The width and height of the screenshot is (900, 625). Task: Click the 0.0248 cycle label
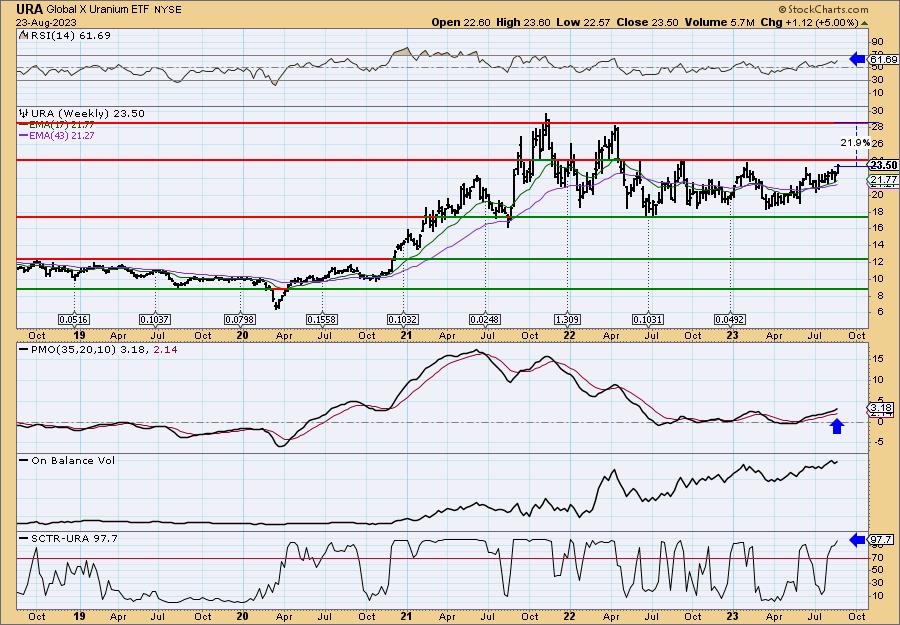click(x=486, y=319)
